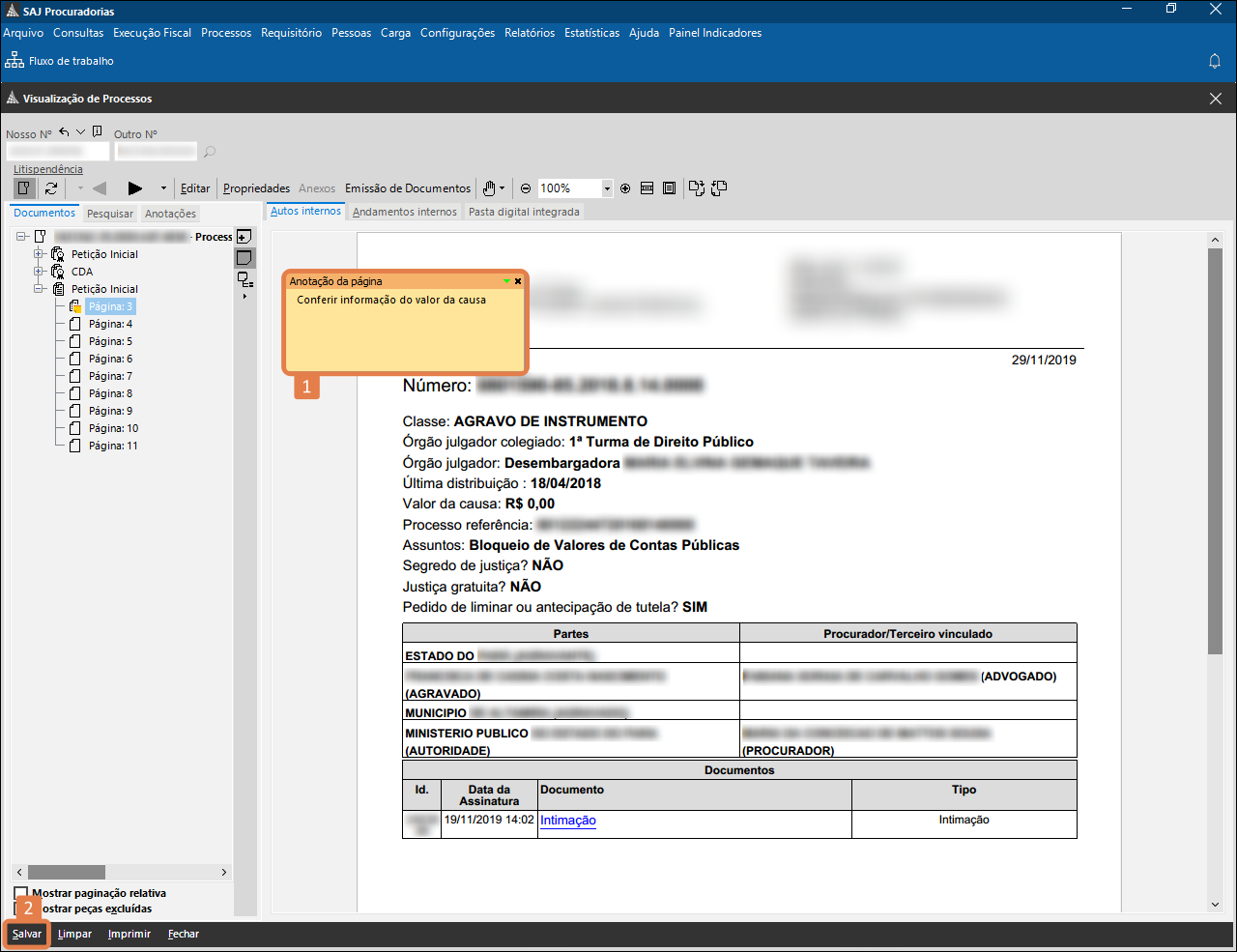Toggle Mostrar peças excluídas checkbox

click(x=21, y=909)
